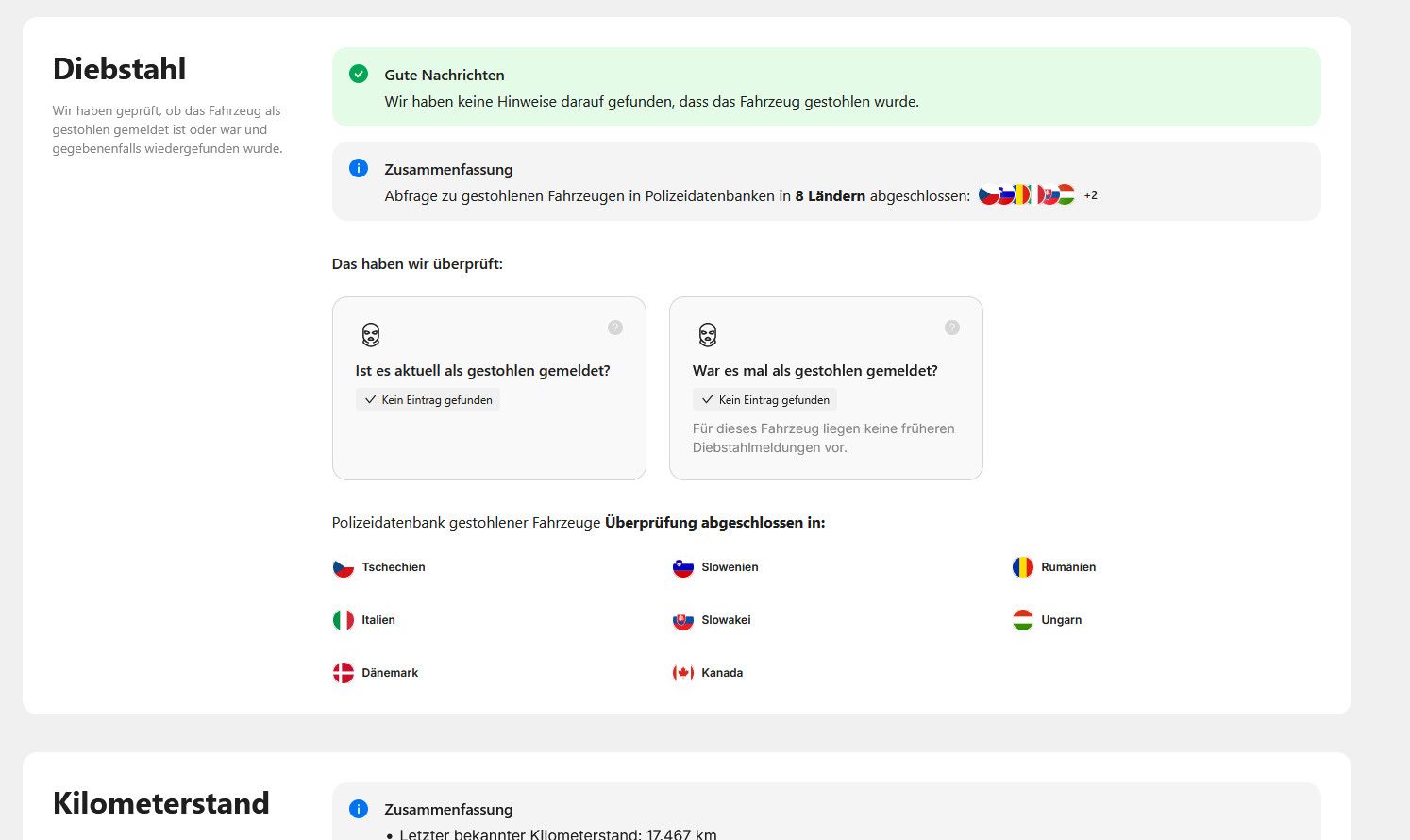
Task: Click the blue info icon in Diebstahl Zusammenfassung
Action: point(359,168)
